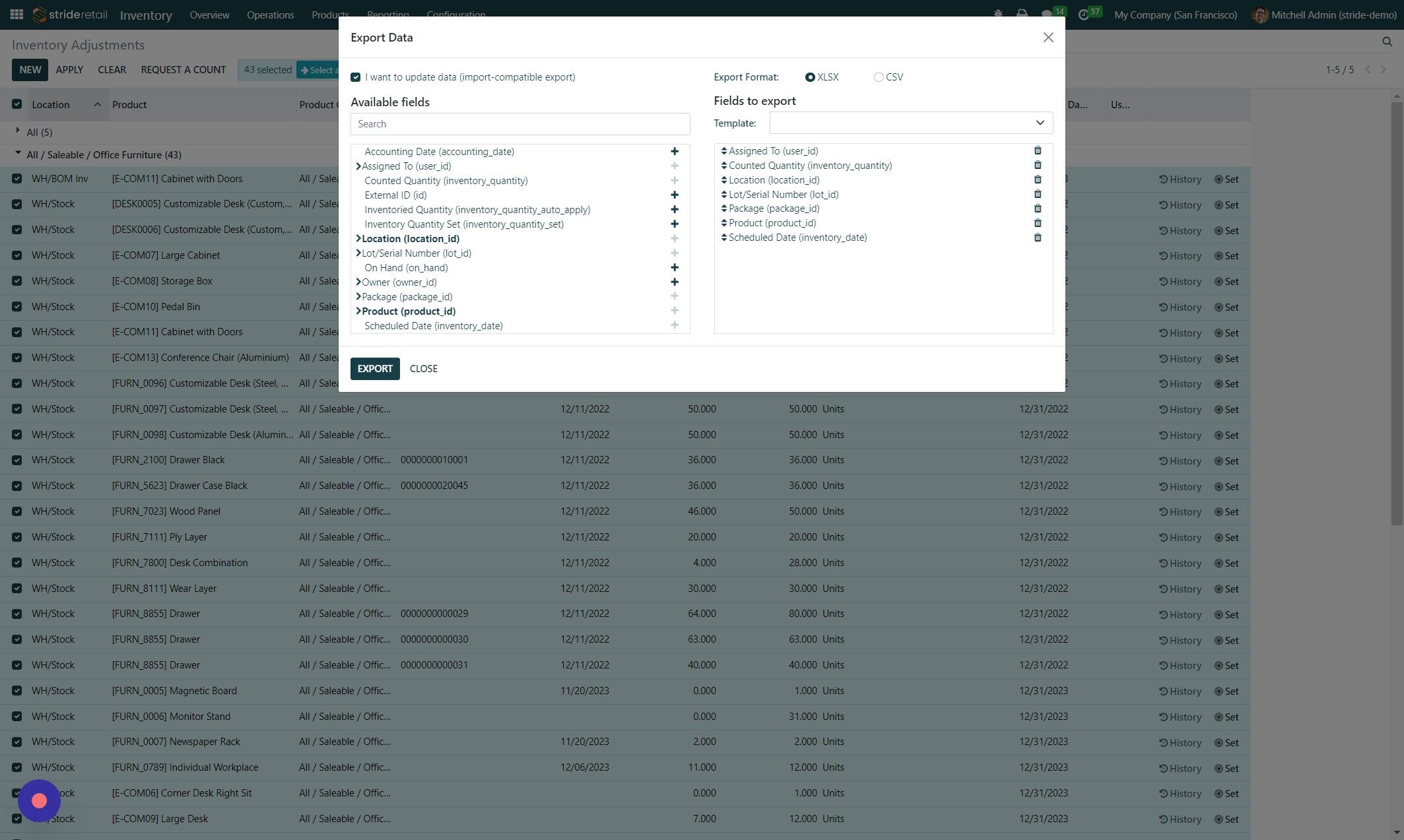Remove Scheduled Date using trash icon
Screen dimensions: 1404x840
[x=1037, y=238]
